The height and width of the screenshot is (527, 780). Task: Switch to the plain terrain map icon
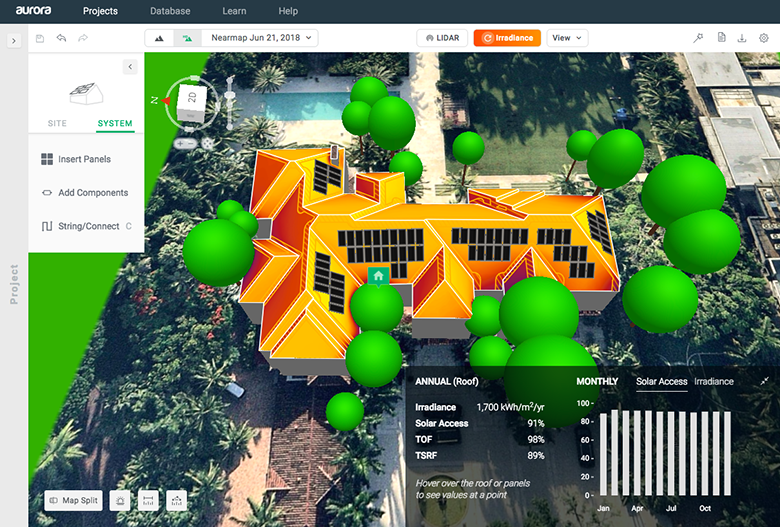tap(159, 38)
